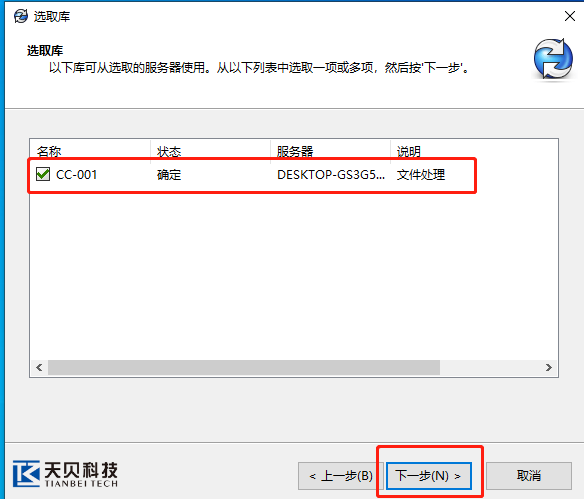Click the right scrollbar arrow in list
This screenshot has width=584, height=499.
point(549,368)
